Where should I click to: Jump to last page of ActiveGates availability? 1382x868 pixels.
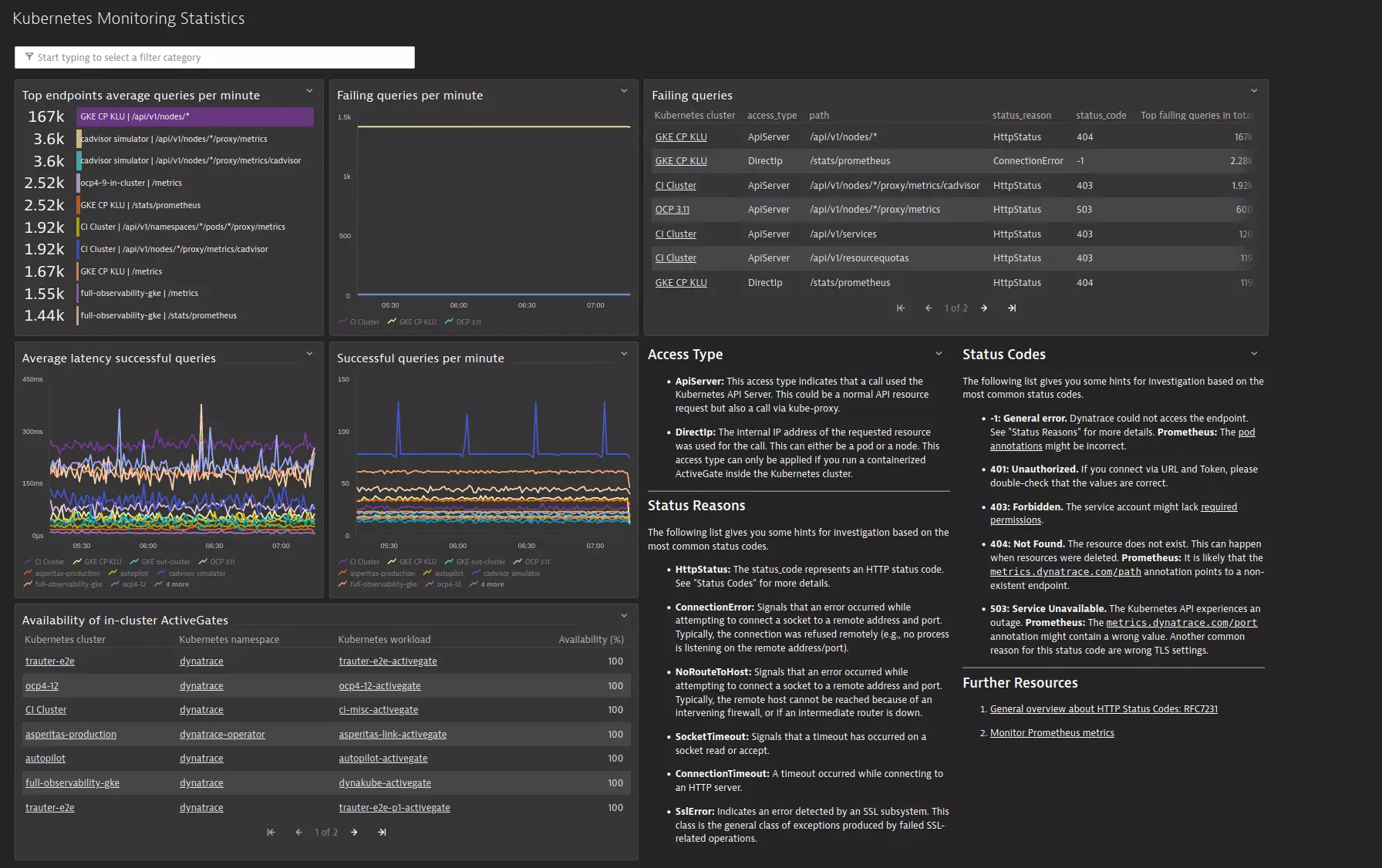click(x=382, y=832)
